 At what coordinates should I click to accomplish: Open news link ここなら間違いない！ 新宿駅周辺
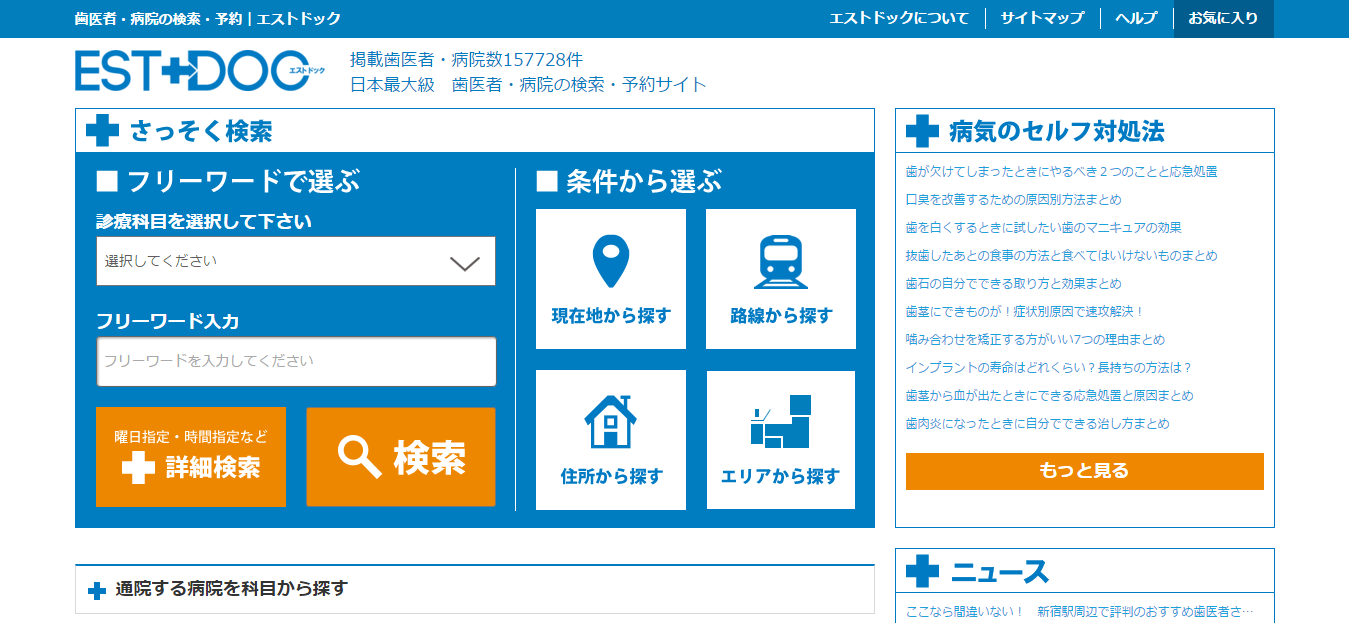pyautogui.click(x=1079, y=611)
